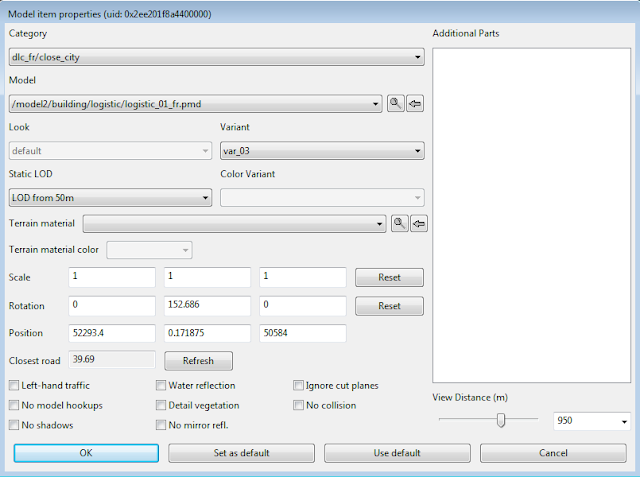The height and width of the screenshot is (477, 640).
Task: Reset the Rotation values
Action: click(x=389, y=306)
